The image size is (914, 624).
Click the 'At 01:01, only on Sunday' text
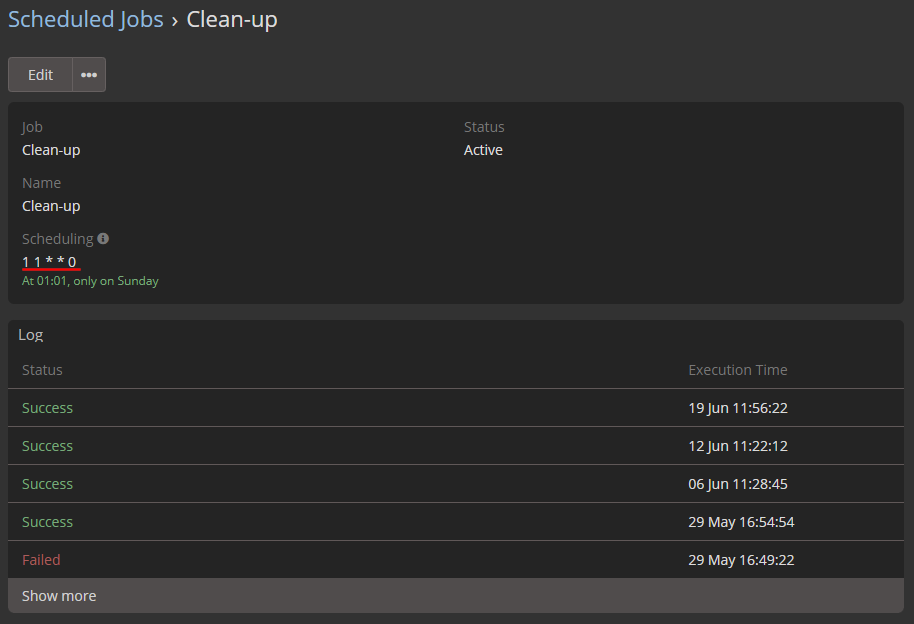[x=90, y=281]
